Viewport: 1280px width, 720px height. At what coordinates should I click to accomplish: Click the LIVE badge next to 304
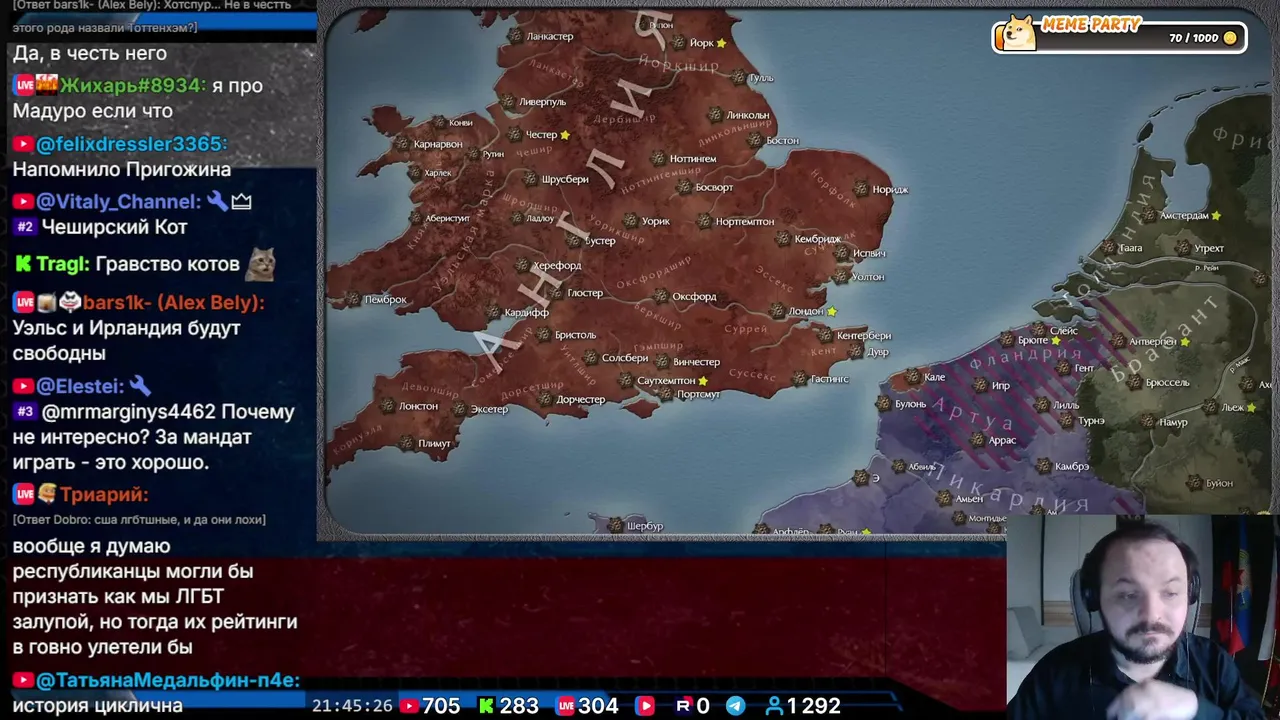(x=566, y=706)
